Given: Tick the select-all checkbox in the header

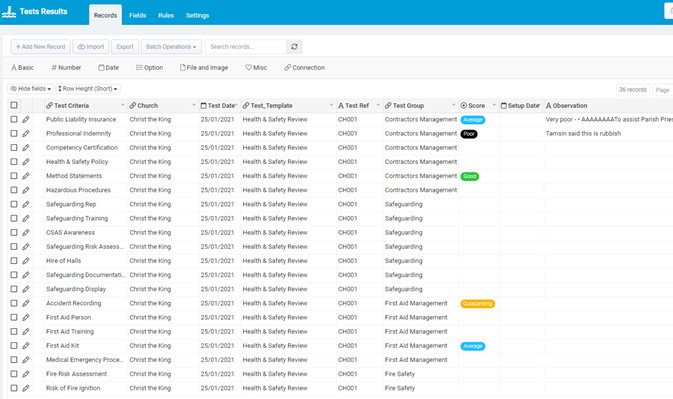Looking at the screenshot, I should pyautogui.click(x=14, y=105).
